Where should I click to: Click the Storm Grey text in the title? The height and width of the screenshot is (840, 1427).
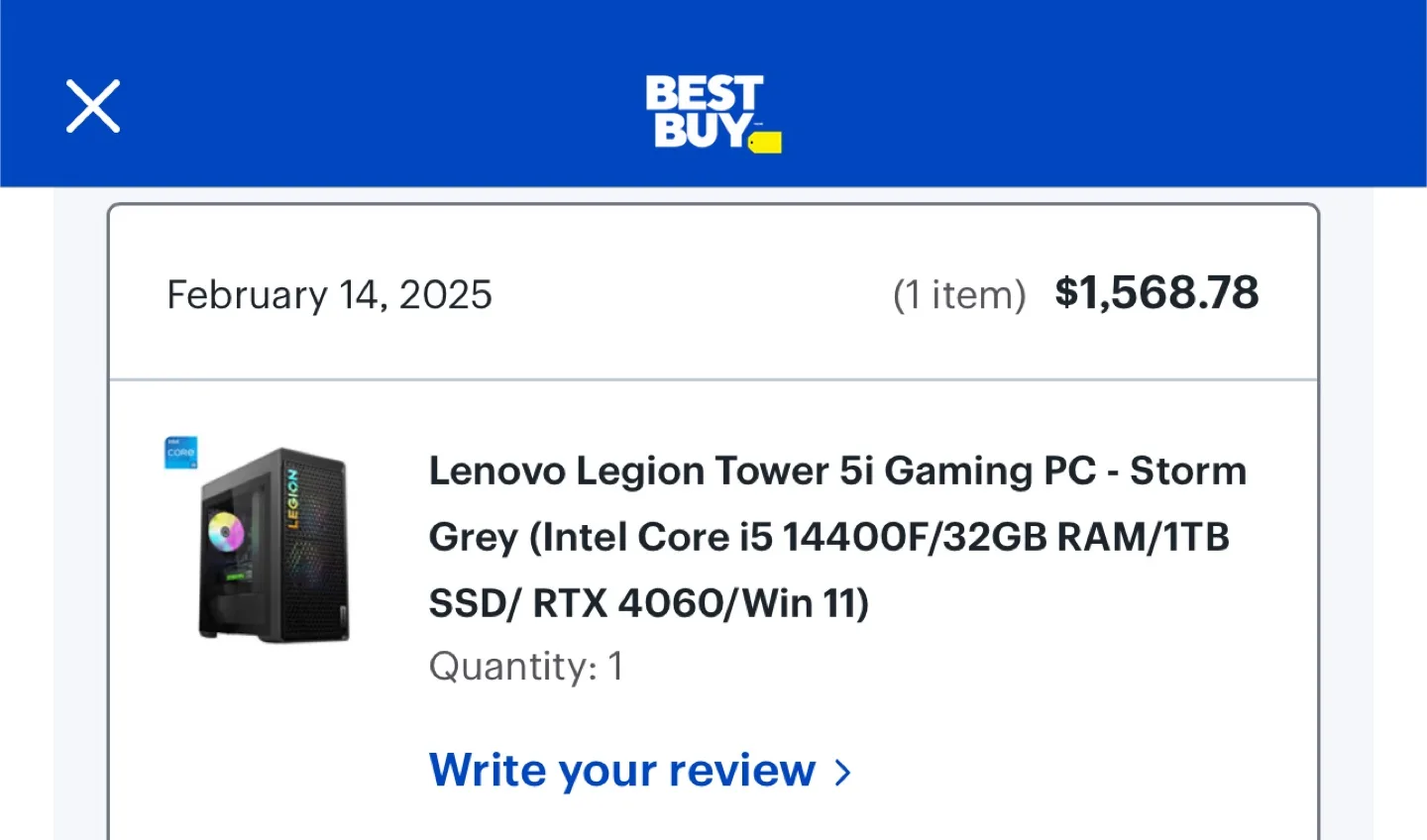pyautogui.click(x=1188, y=472)
